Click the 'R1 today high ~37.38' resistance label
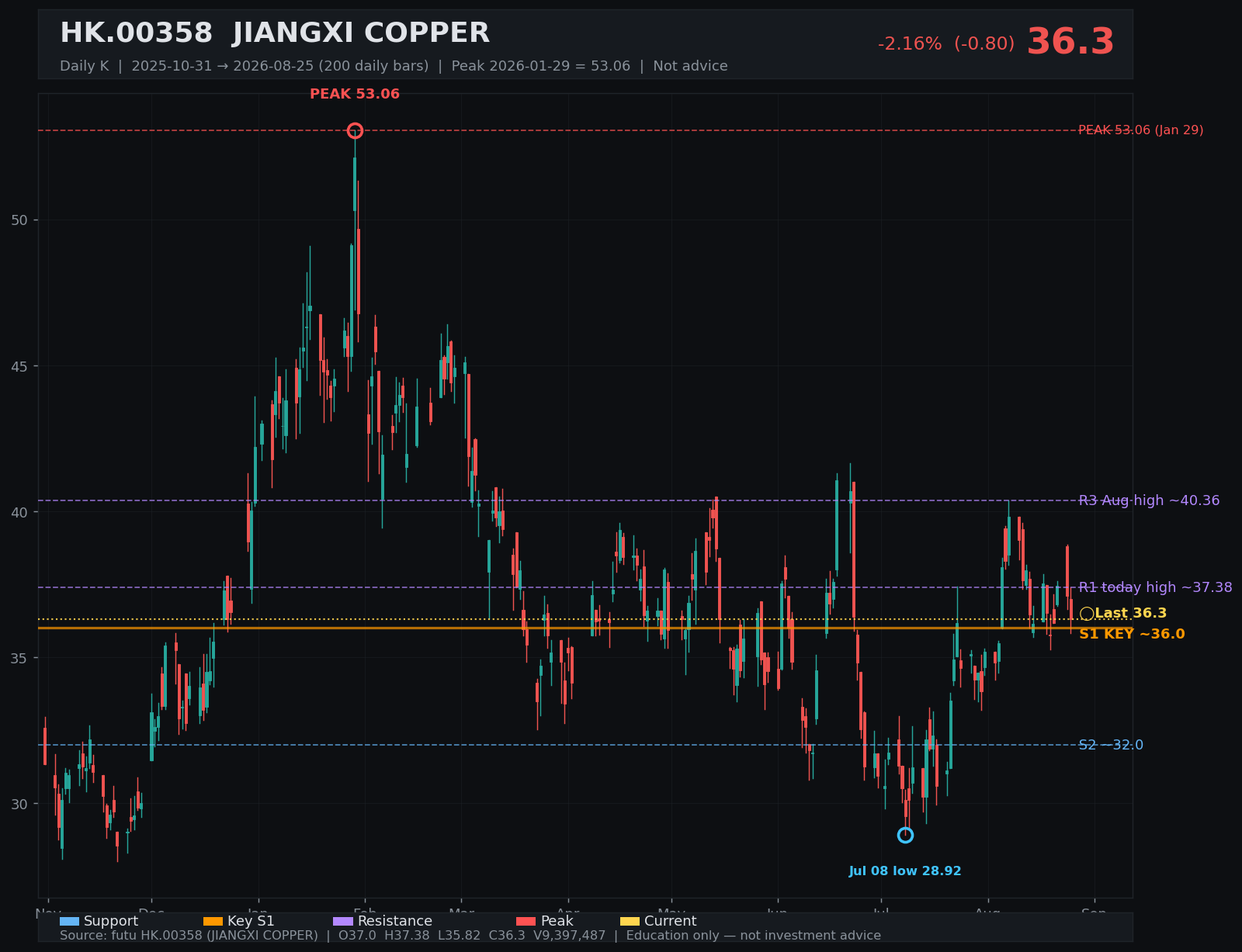The width and height of the screenshot is (1242, 952). pos(1155,587)
